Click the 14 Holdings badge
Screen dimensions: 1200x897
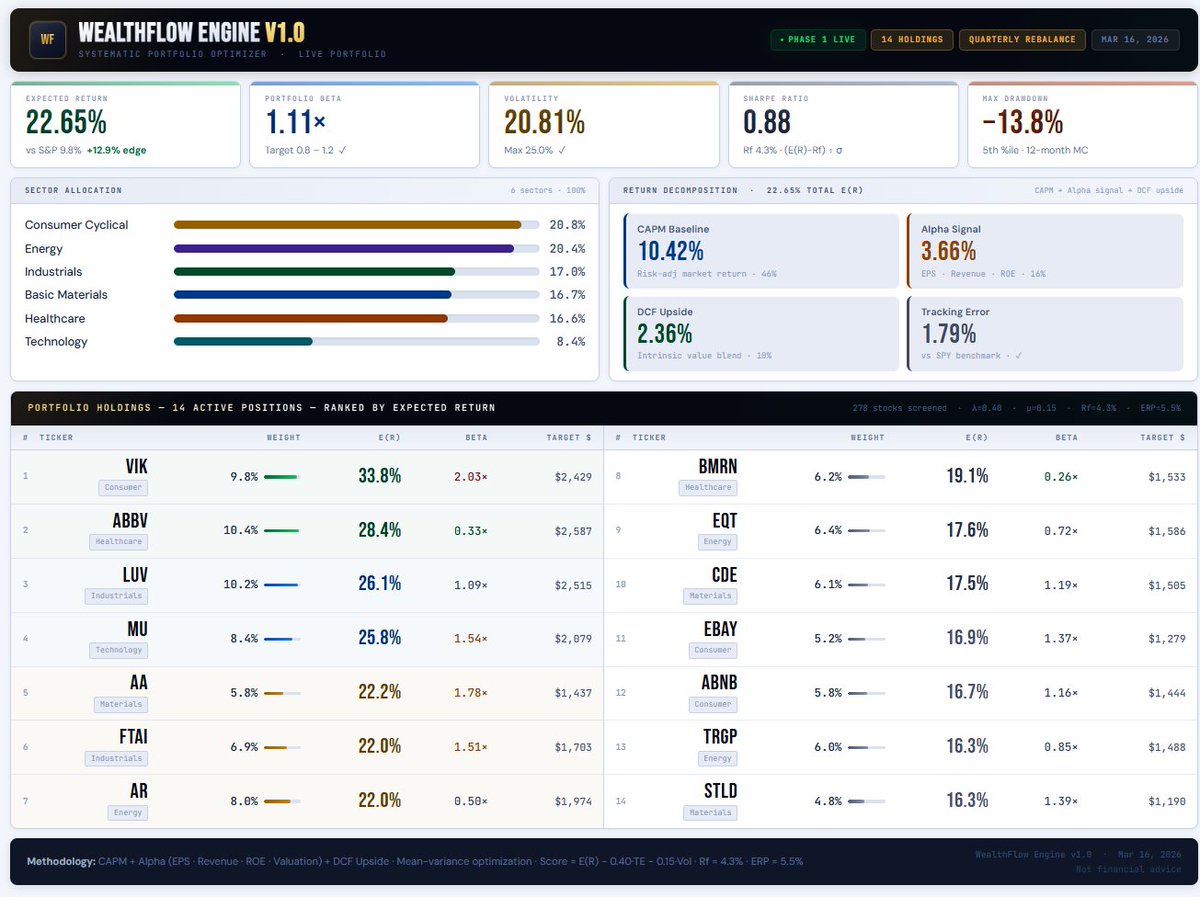[x=911, y=40]
